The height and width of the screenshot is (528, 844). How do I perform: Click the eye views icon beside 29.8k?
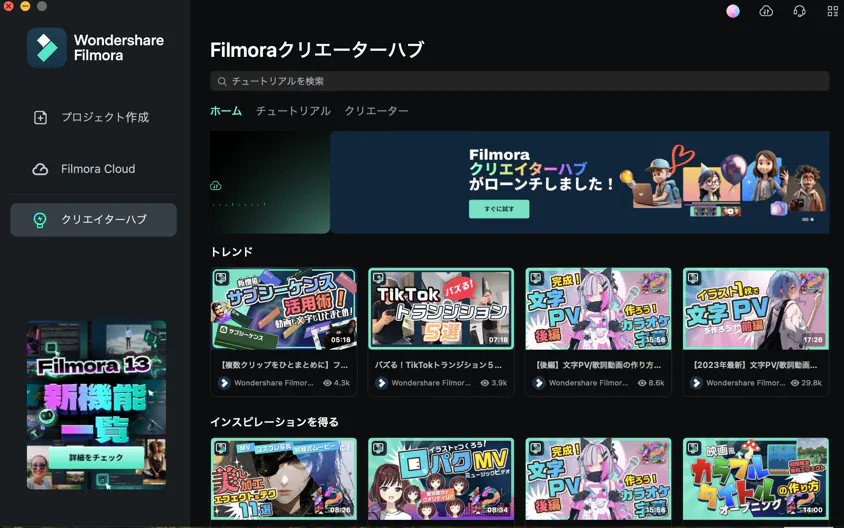[x=794, y=383]
